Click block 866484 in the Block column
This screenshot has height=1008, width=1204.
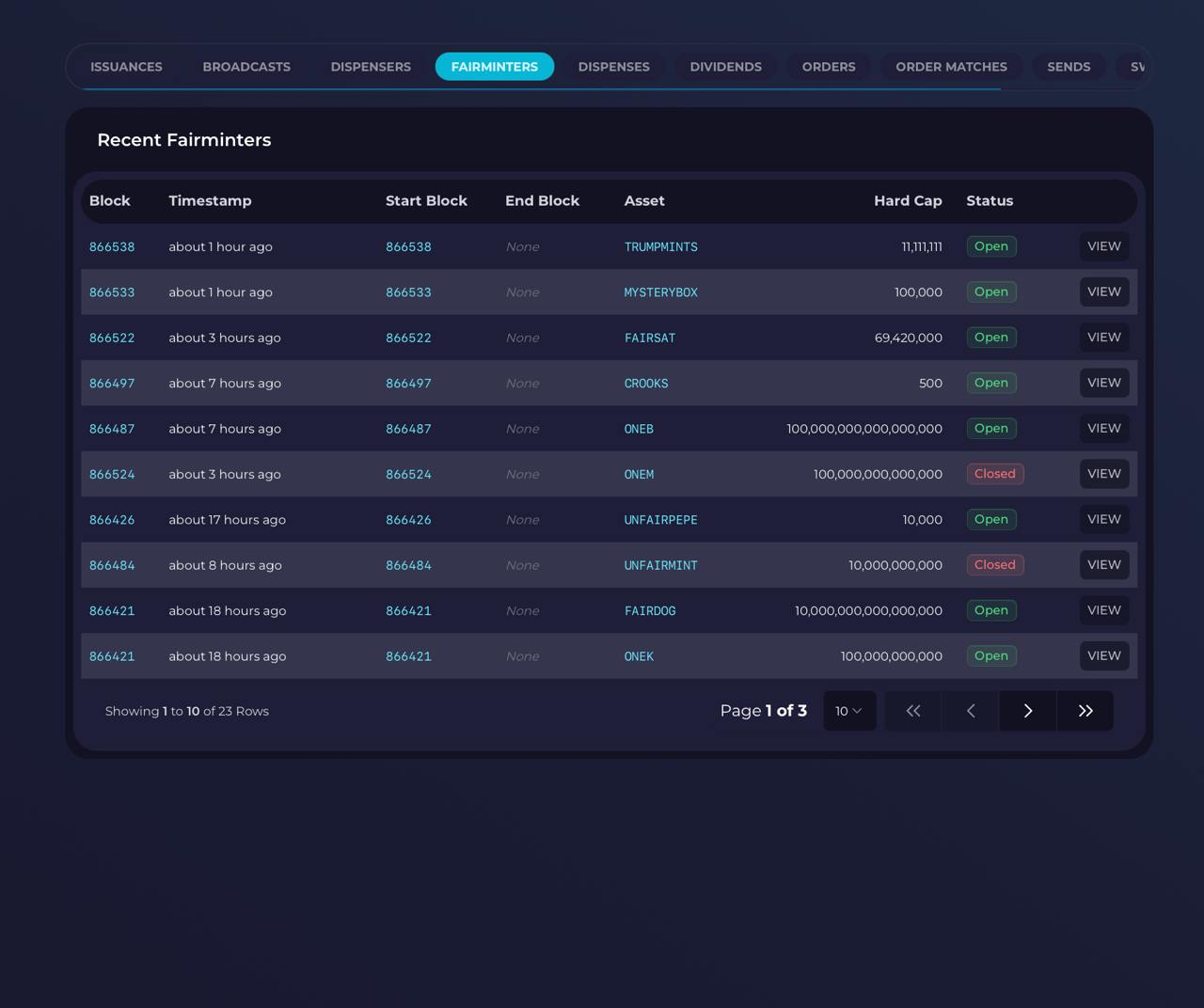click(112, 565)
